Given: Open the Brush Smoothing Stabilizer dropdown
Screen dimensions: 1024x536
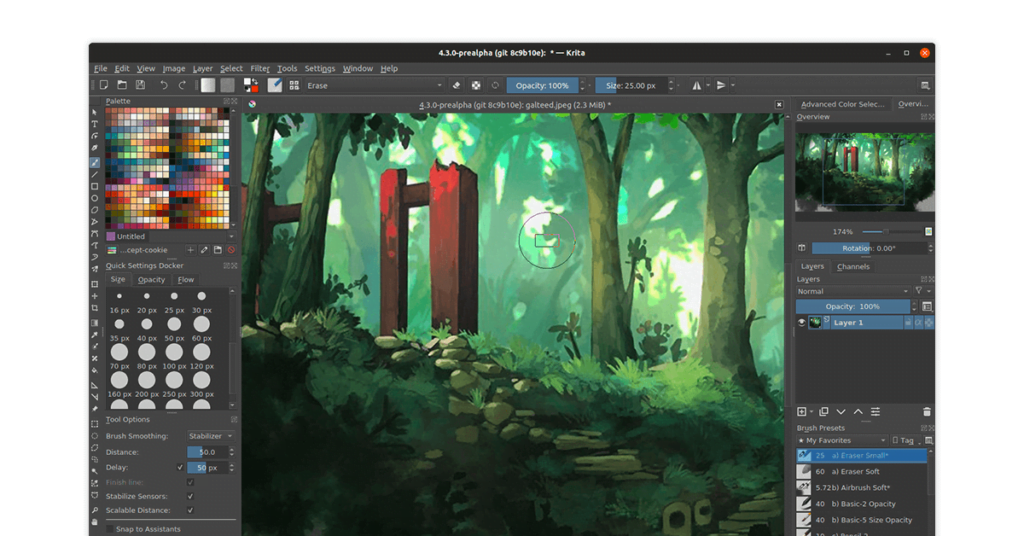Looking at the screenshot, I should (x=210, y=436).
